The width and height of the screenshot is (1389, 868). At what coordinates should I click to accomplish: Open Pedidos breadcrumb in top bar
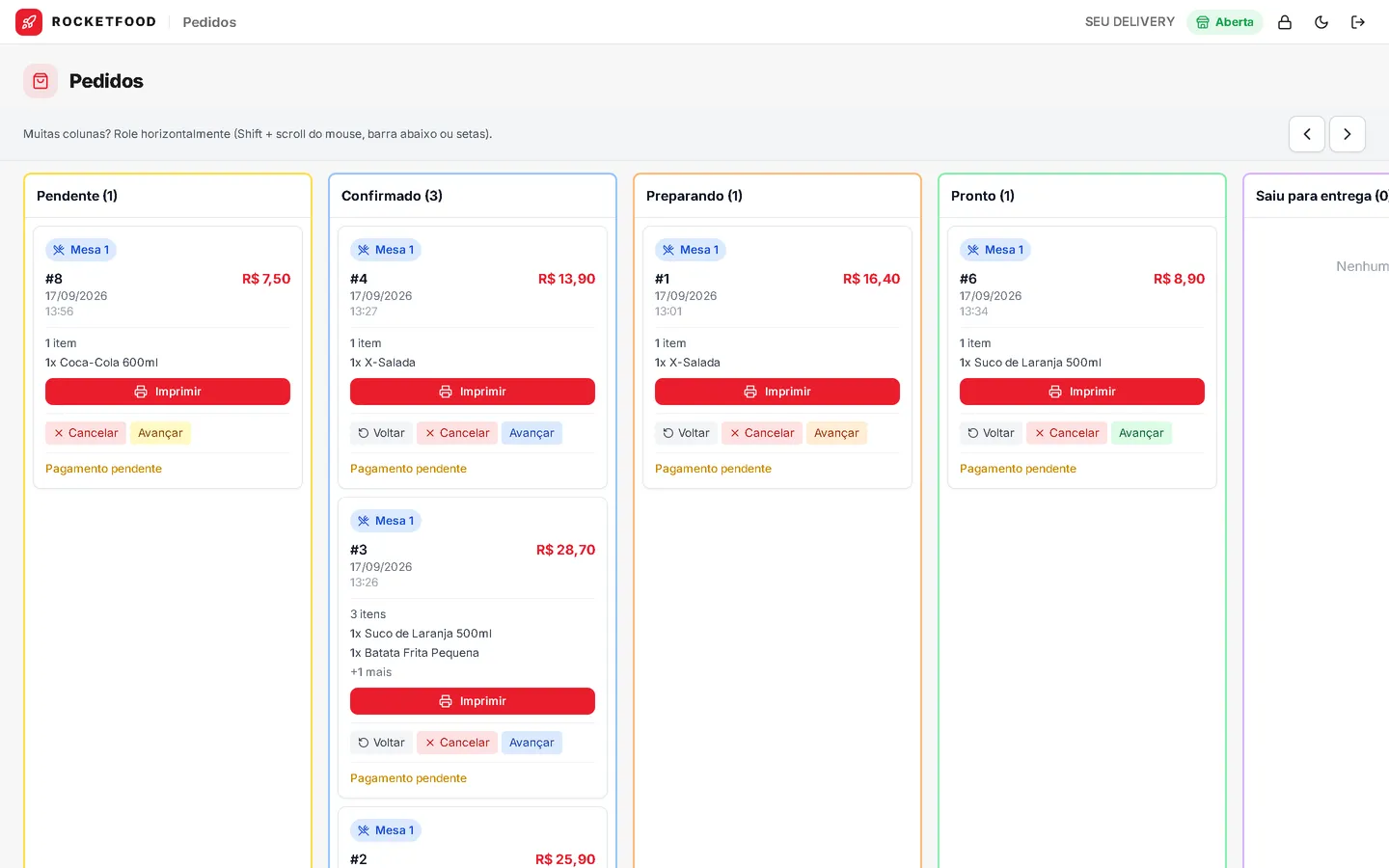[209, 22]
